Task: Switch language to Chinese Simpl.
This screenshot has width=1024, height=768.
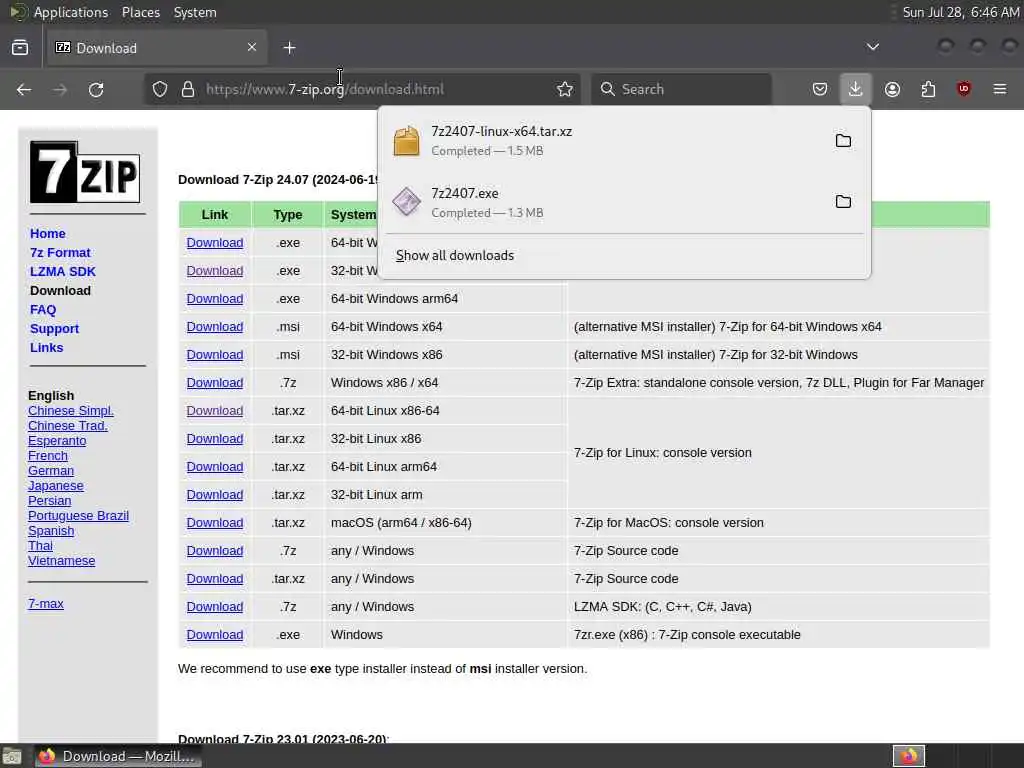Action: click(x=71, y=411)
